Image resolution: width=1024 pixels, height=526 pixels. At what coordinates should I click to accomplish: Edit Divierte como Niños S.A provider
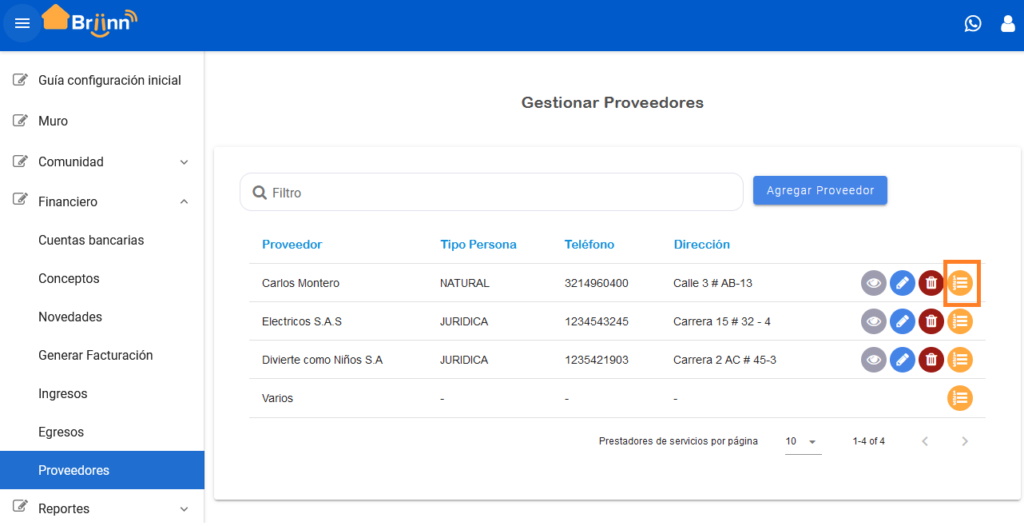(x=902, y=359)
